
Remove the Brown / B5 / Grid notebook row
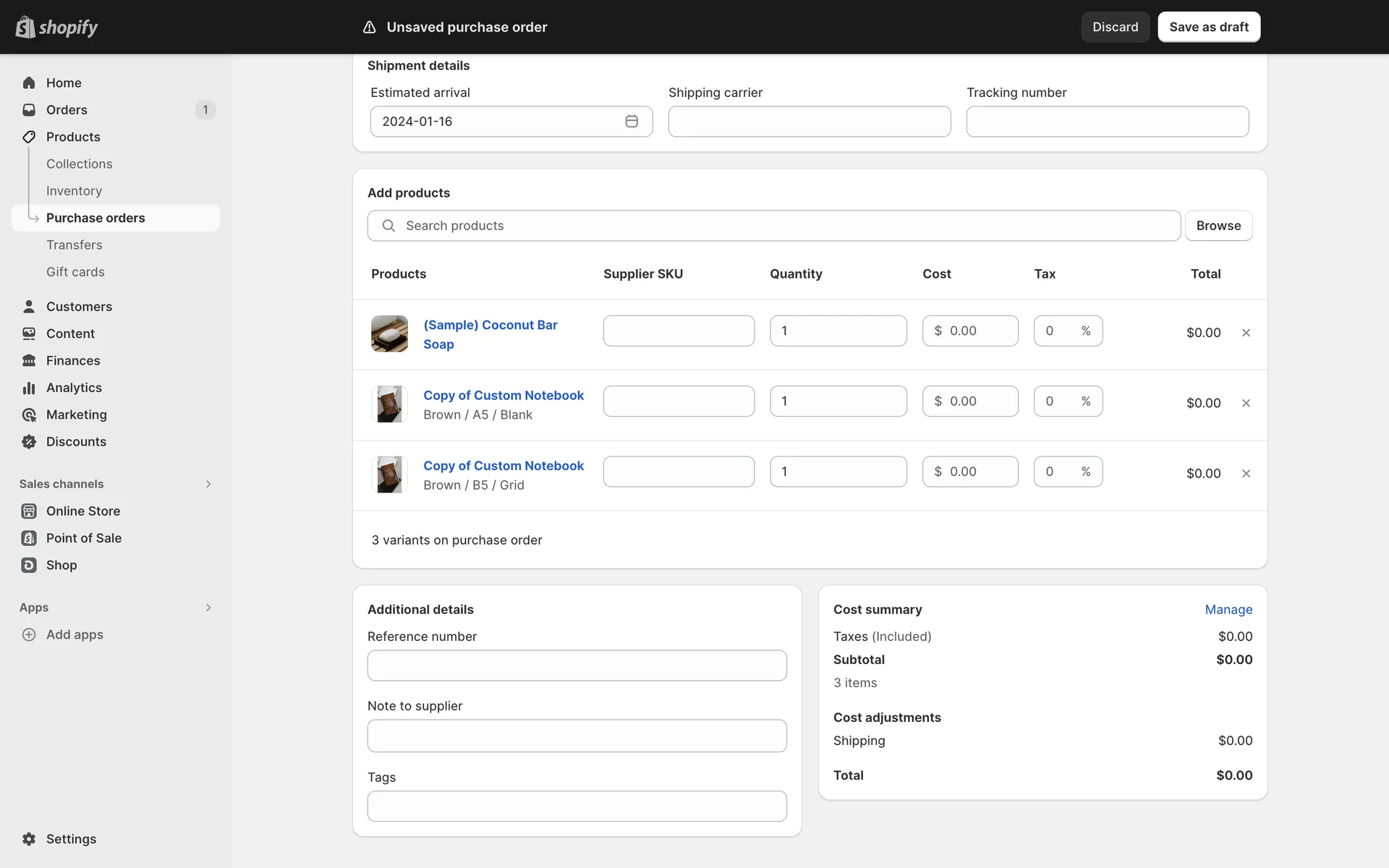[x=1246, y=474]
